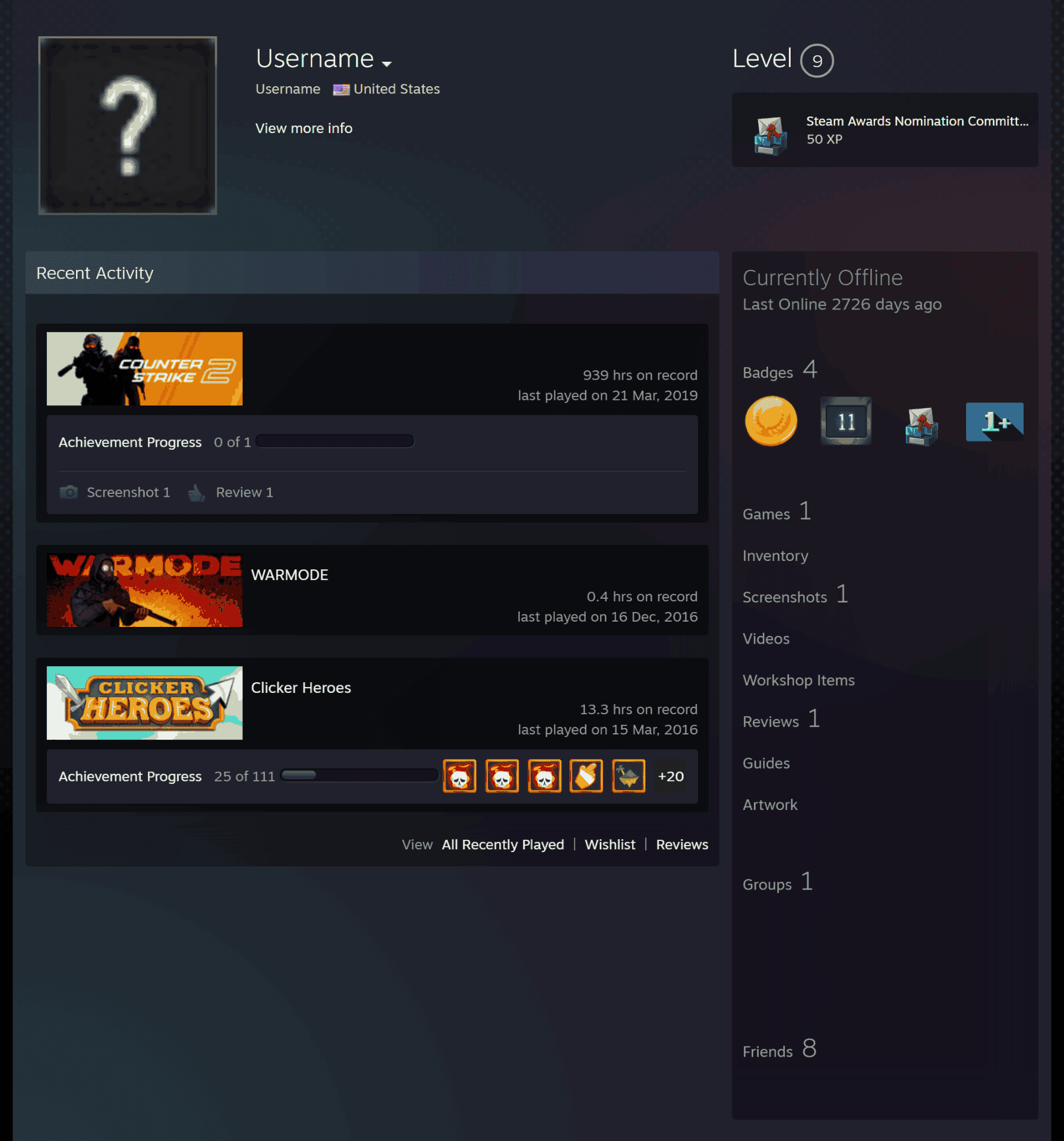This screenshot has height=1141, width=1064.
Task: Open Screenshot 1 link
Action: tap(128, 492)
